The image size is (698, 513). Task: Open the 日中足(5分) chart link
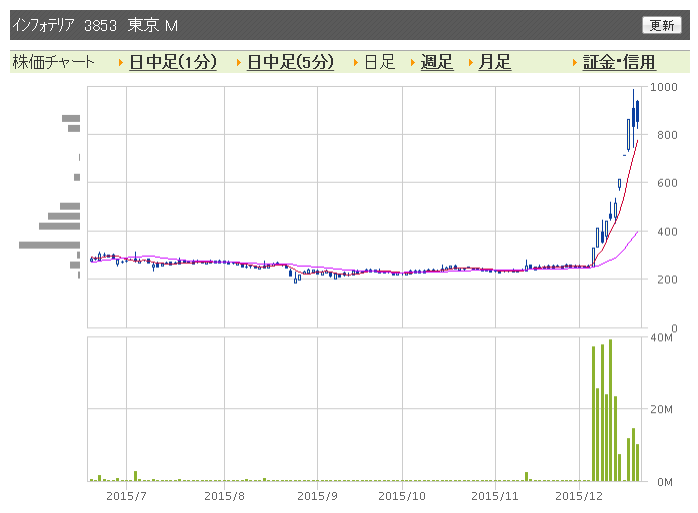point(290,62)
